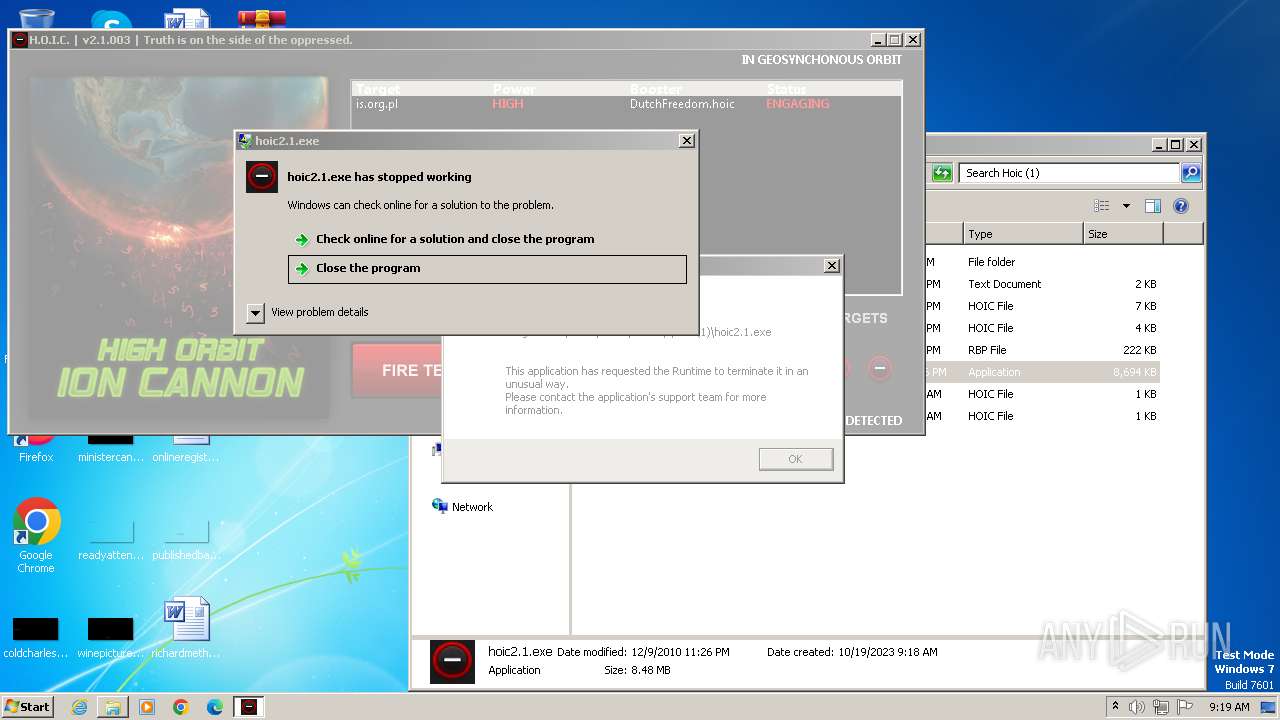This screenshot has height=720, width=1280.
Task: Open the Start menu
Action: [x=28, y=707]
